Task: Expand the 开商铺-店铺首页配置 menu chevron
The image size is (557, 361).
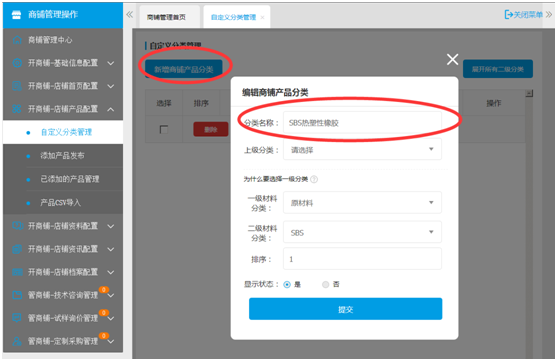Action: (111, 86)
